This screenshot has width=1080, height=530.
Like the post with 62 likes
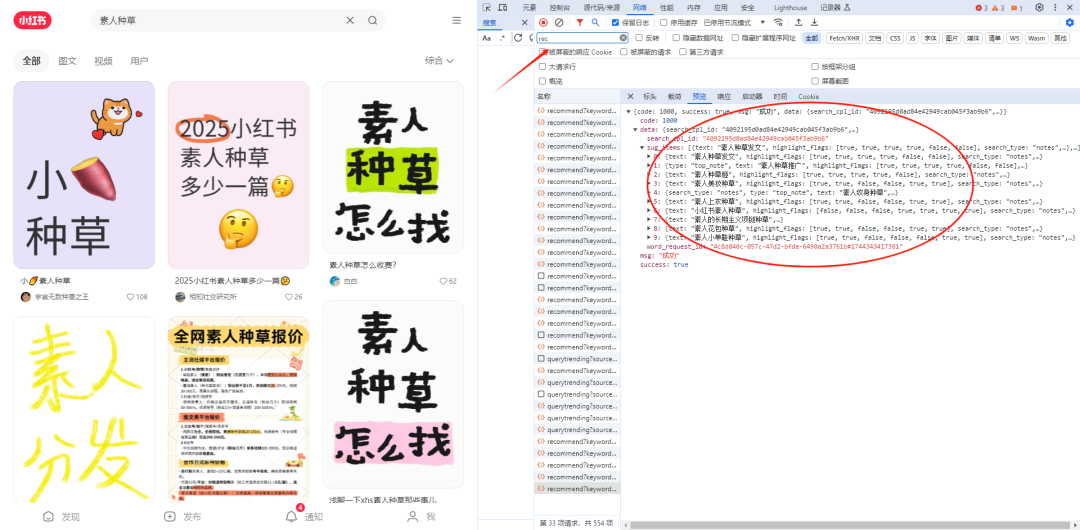[x=443, y=281]
